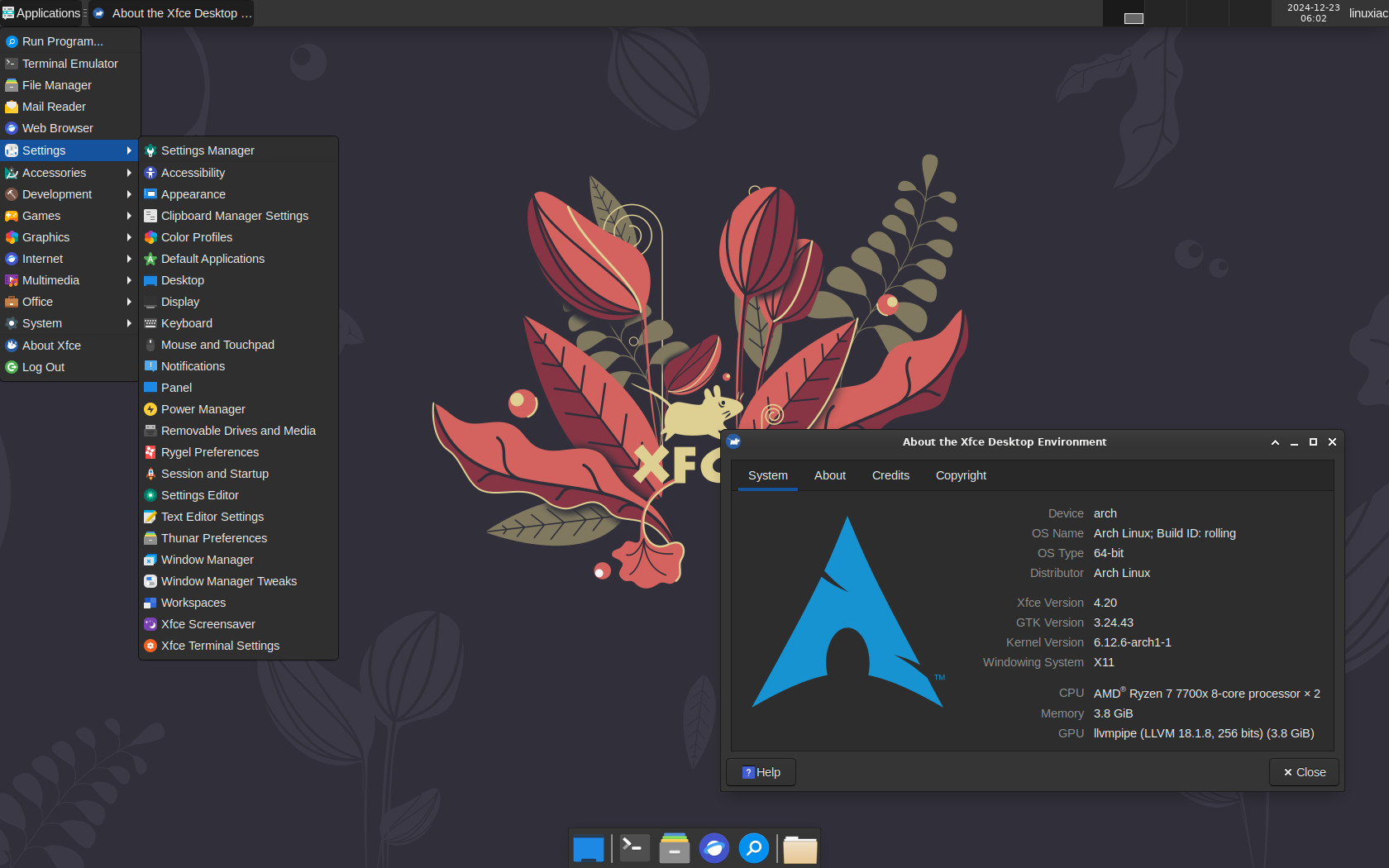Click the Xfce Version value 4.20
The image size is (1389, 868).
coord(1105,603)
